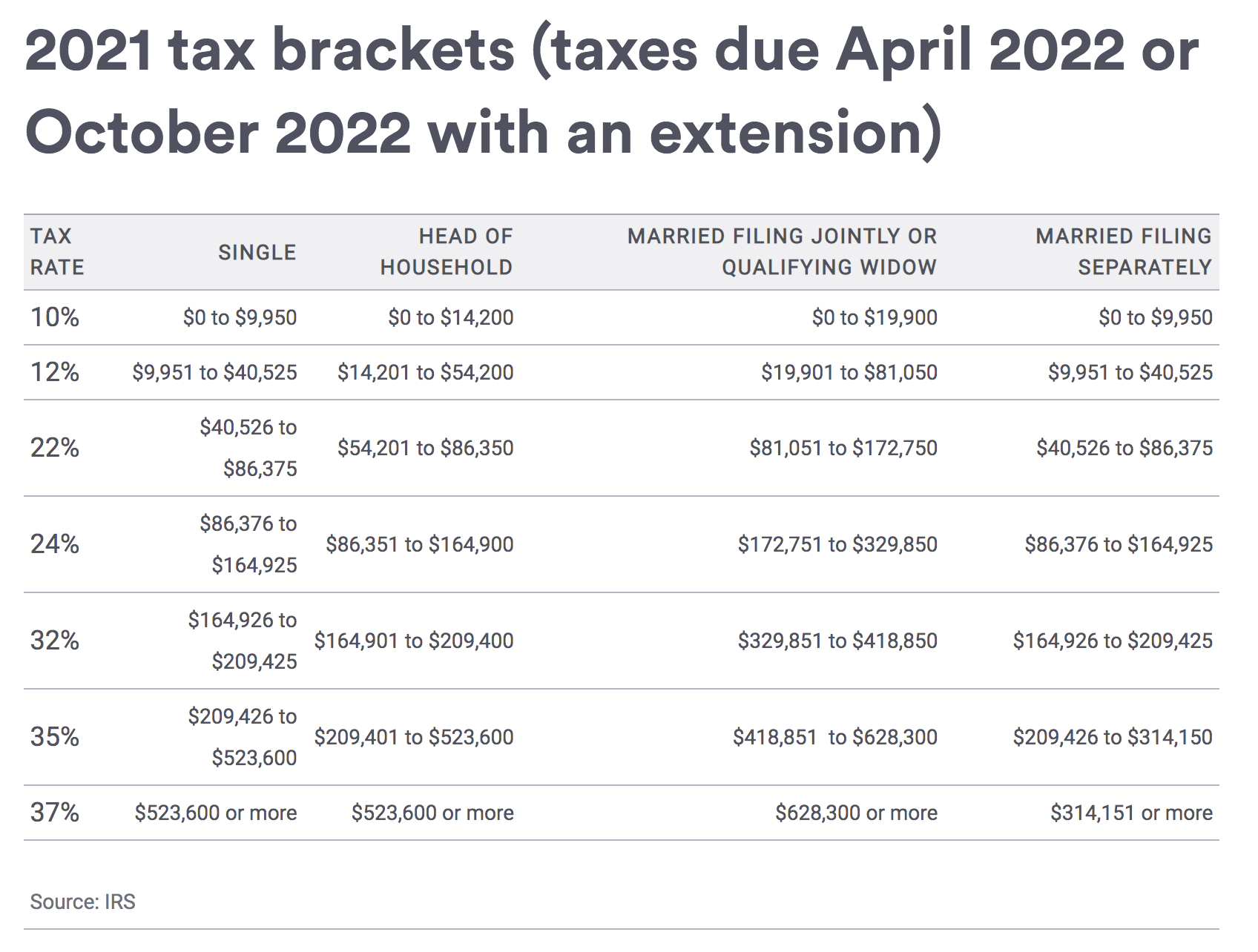The width and height of the screenshot is (1258, 952).
Task: Select the 32% tax rate cell
Action: (55, 641)
